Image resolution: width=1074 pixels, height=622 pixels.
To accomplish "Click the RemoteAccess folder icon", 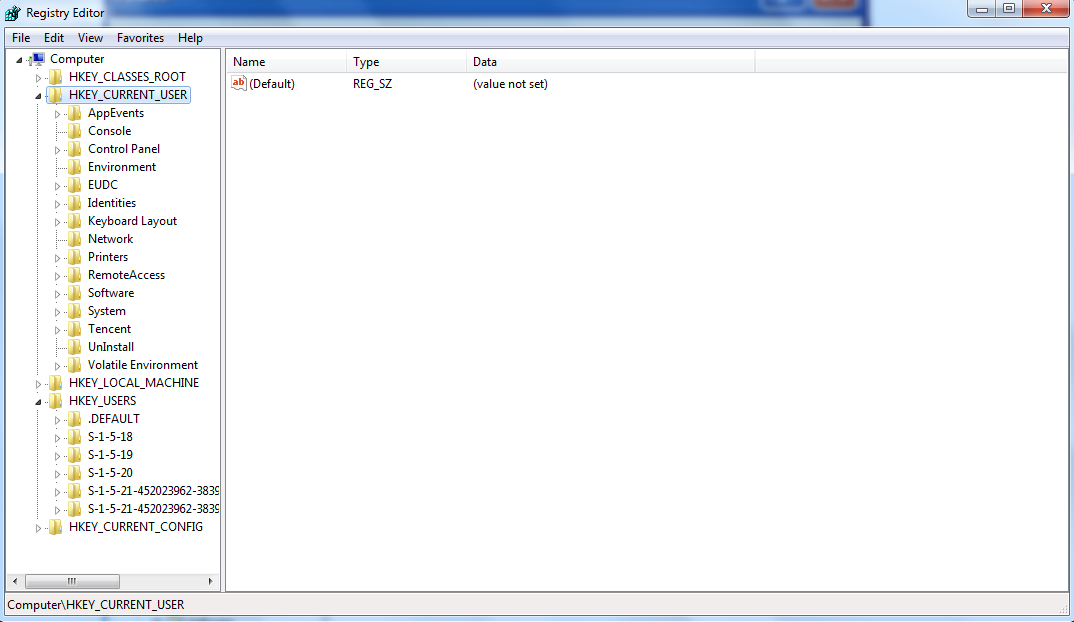I will (75, 275).
